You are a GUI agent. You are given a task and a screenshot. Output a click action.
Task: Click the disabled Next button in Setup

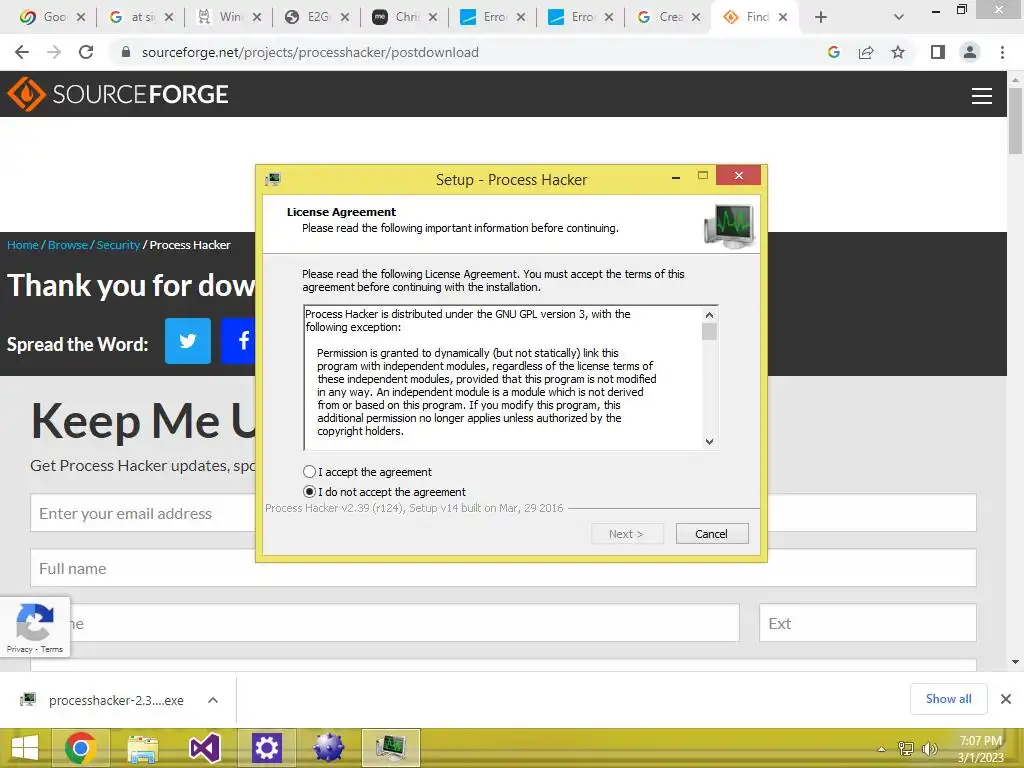(x=627, y=534)
